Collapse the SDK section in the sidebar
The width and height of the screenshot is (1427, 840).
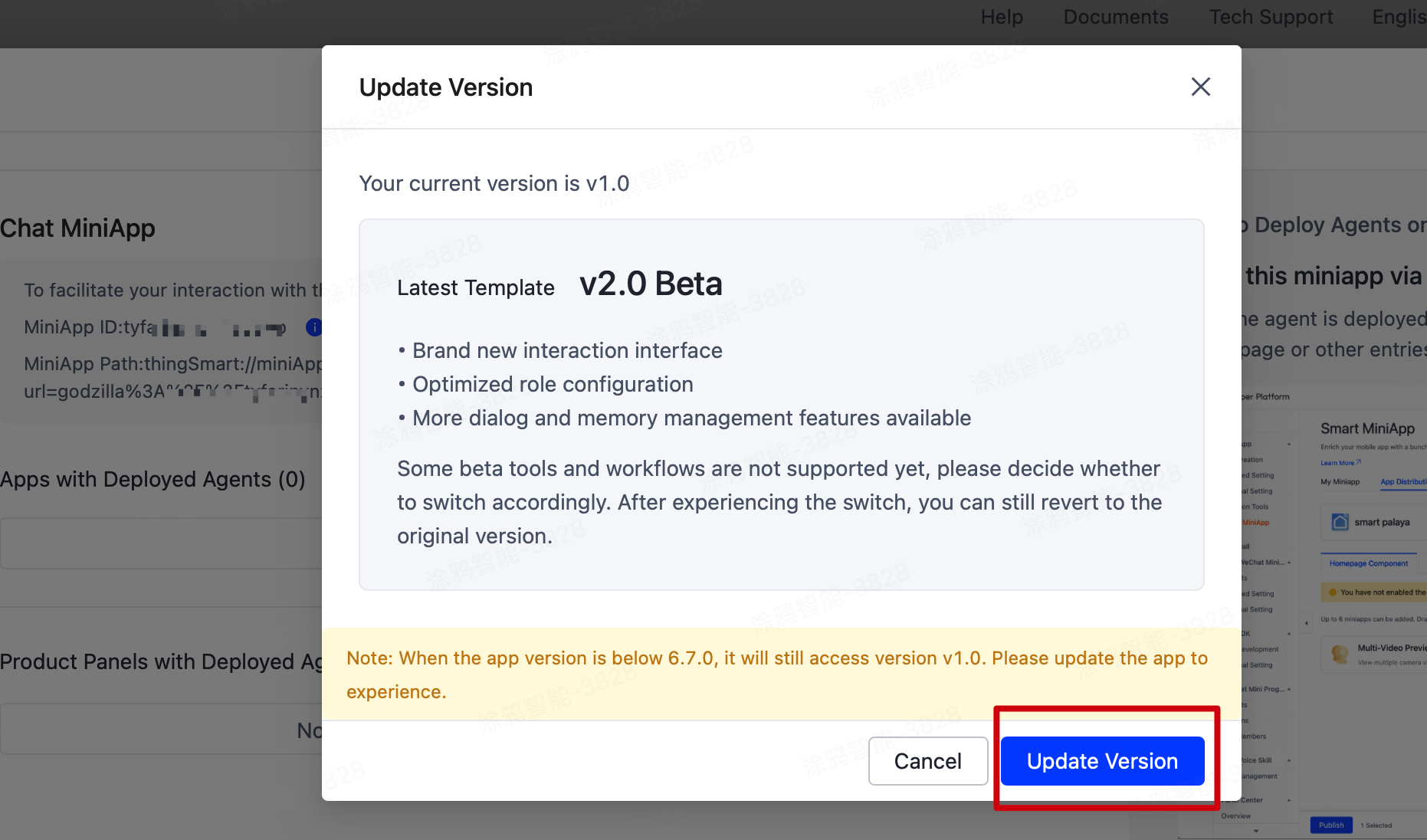click(x=1288, y=633)
